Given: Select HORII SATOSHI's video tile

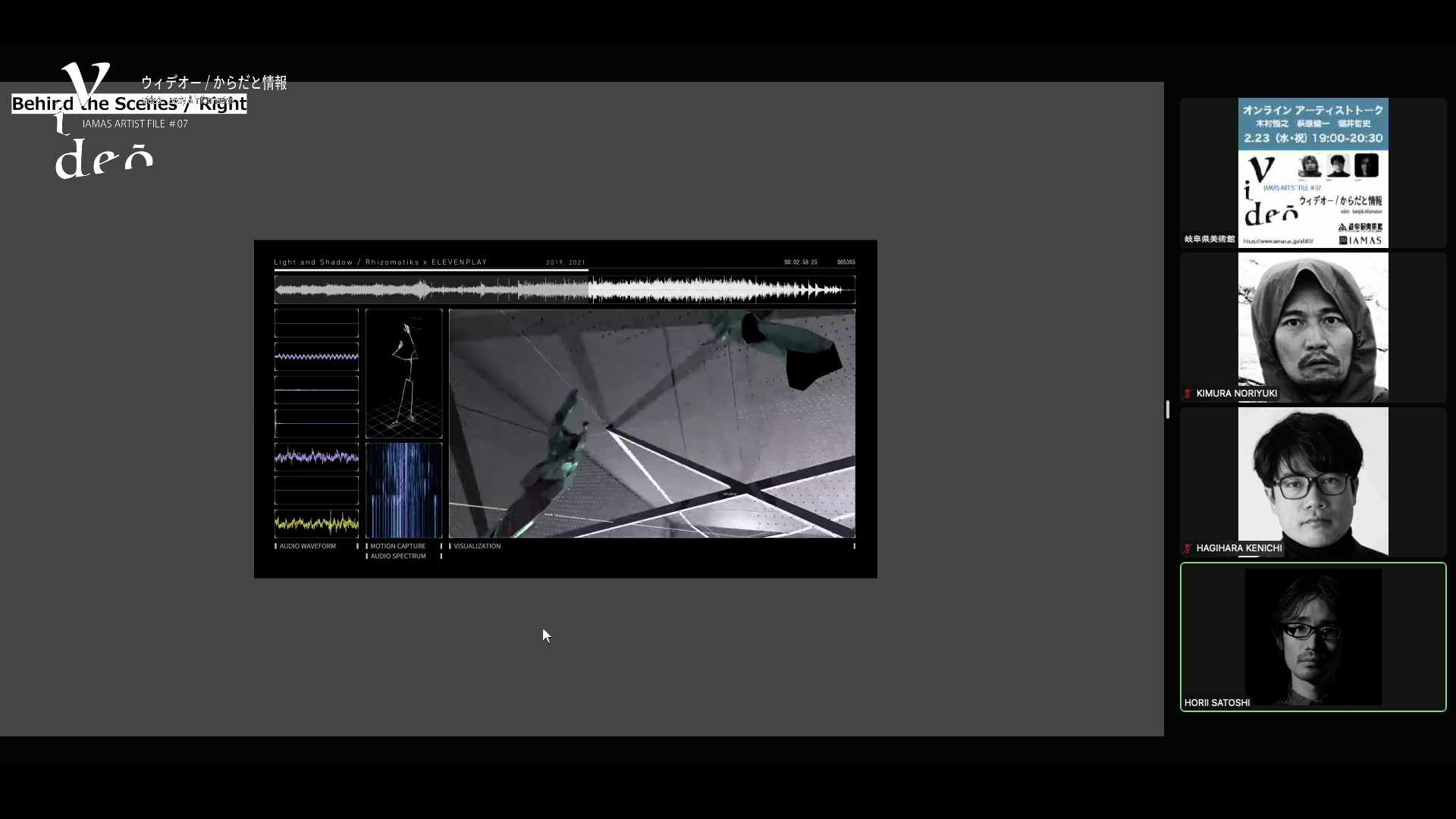Looking at the screenshot, I should [1313, 637].
